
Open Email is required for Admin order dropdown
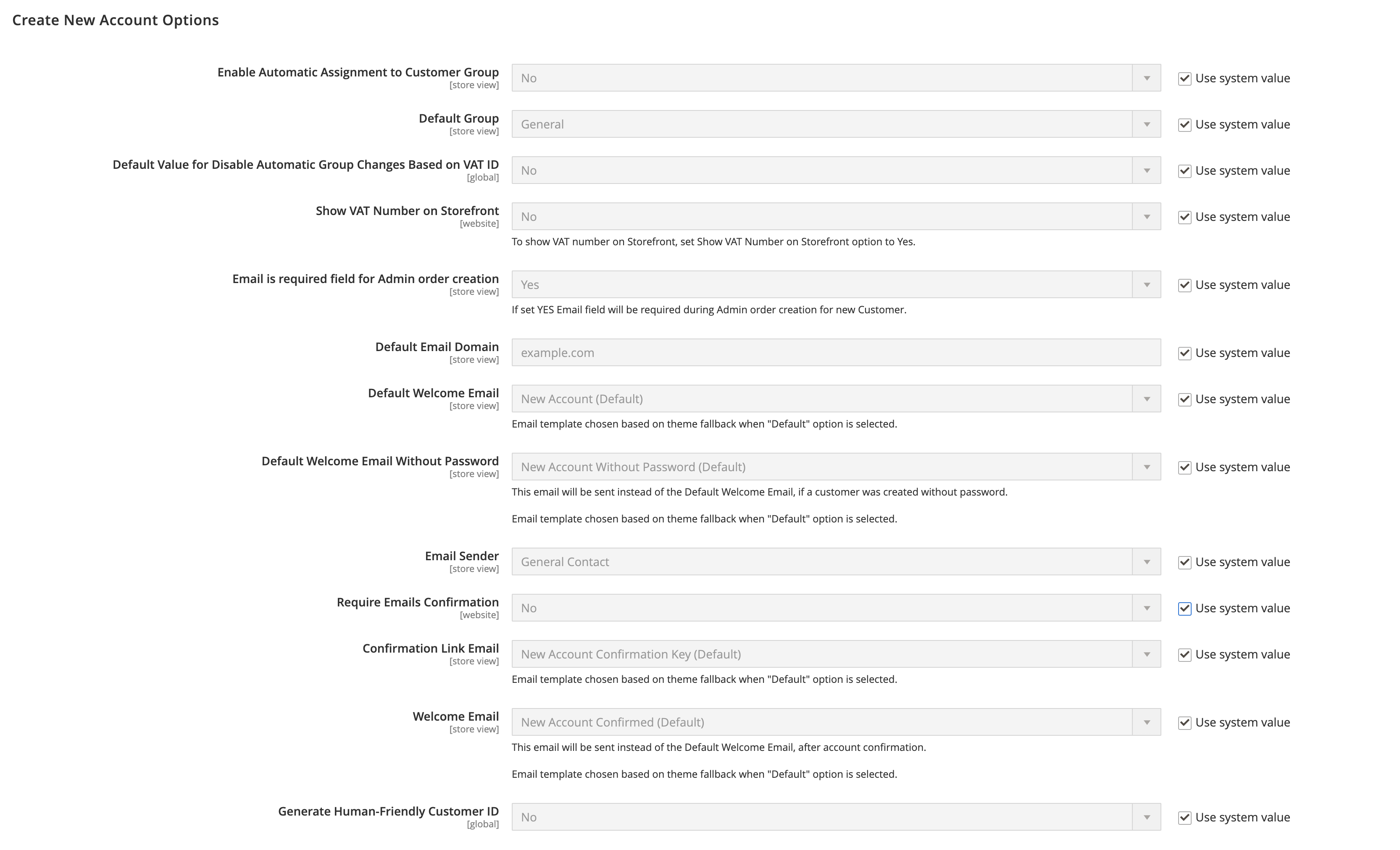tap(836, 284)
